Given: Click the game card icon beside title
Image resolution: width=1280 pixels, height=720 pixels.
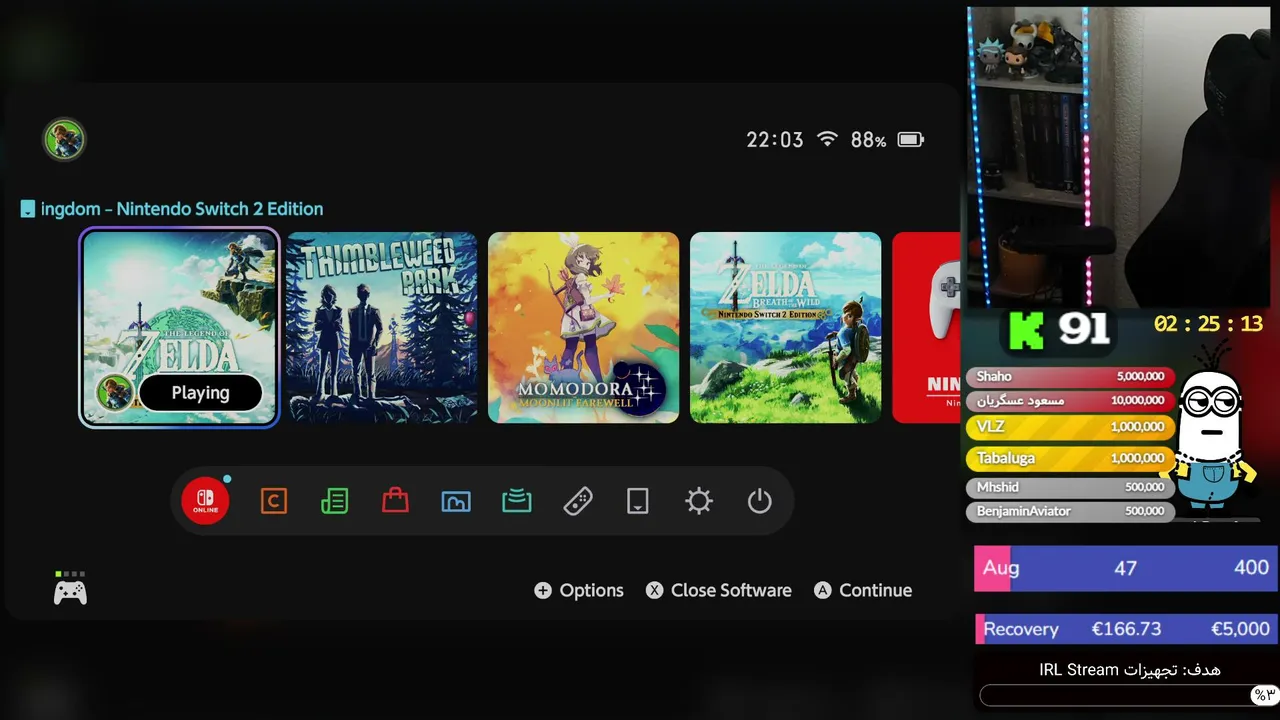Looking at the screenshot, I should tap(28, 209).
